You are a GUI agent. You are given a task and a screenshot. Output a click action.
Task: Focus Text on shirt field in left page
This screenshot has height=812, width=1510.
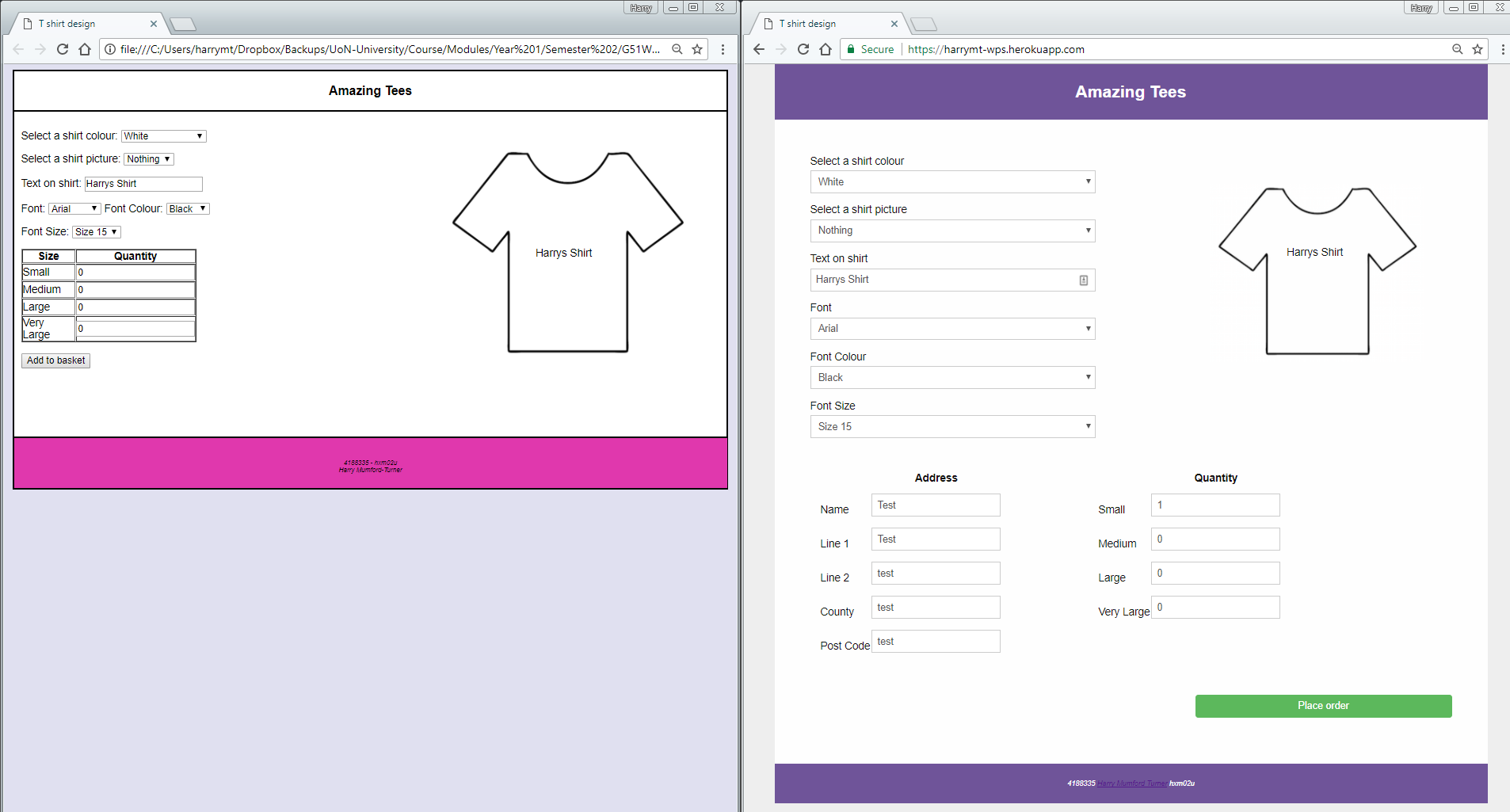(143, 184)
